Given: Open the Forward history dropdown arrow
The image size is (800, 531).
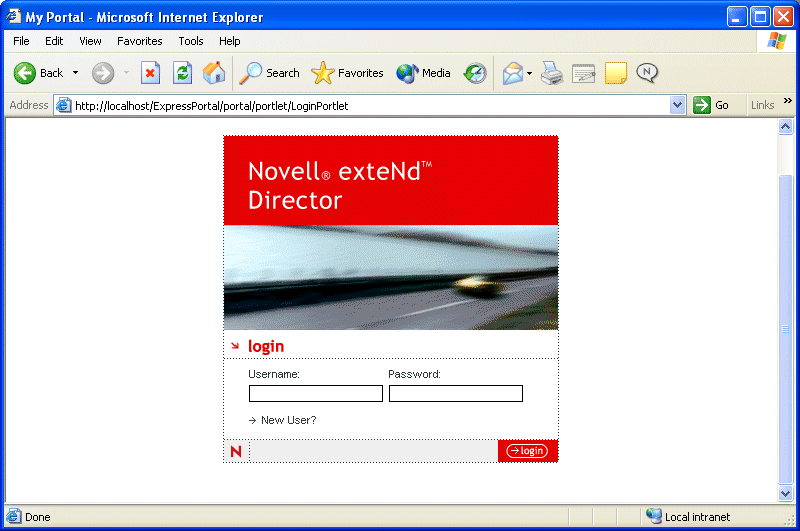Looking at the screenshot, I should click(x=126, y=73).
